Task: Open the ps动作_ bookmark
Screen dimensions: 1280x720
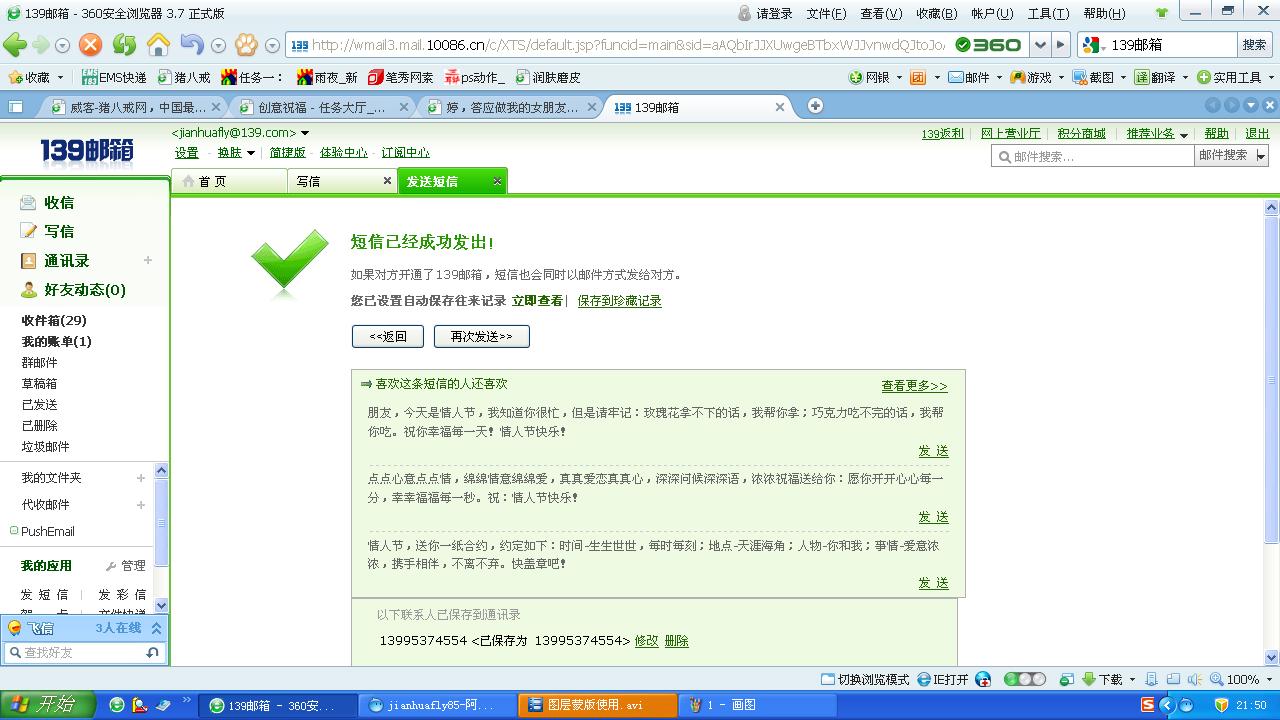Action: click(x=475, y=77)
